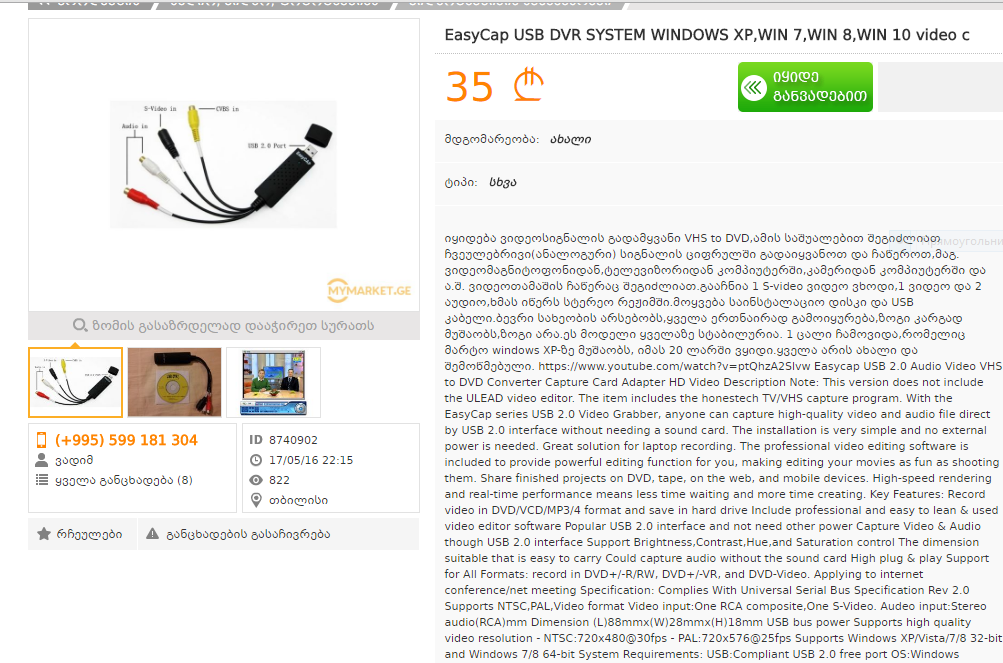Image resolution: width=1003 pixels, height=663 pixels.
Task: Open seller's all listings (8) link
Action: 123,480
